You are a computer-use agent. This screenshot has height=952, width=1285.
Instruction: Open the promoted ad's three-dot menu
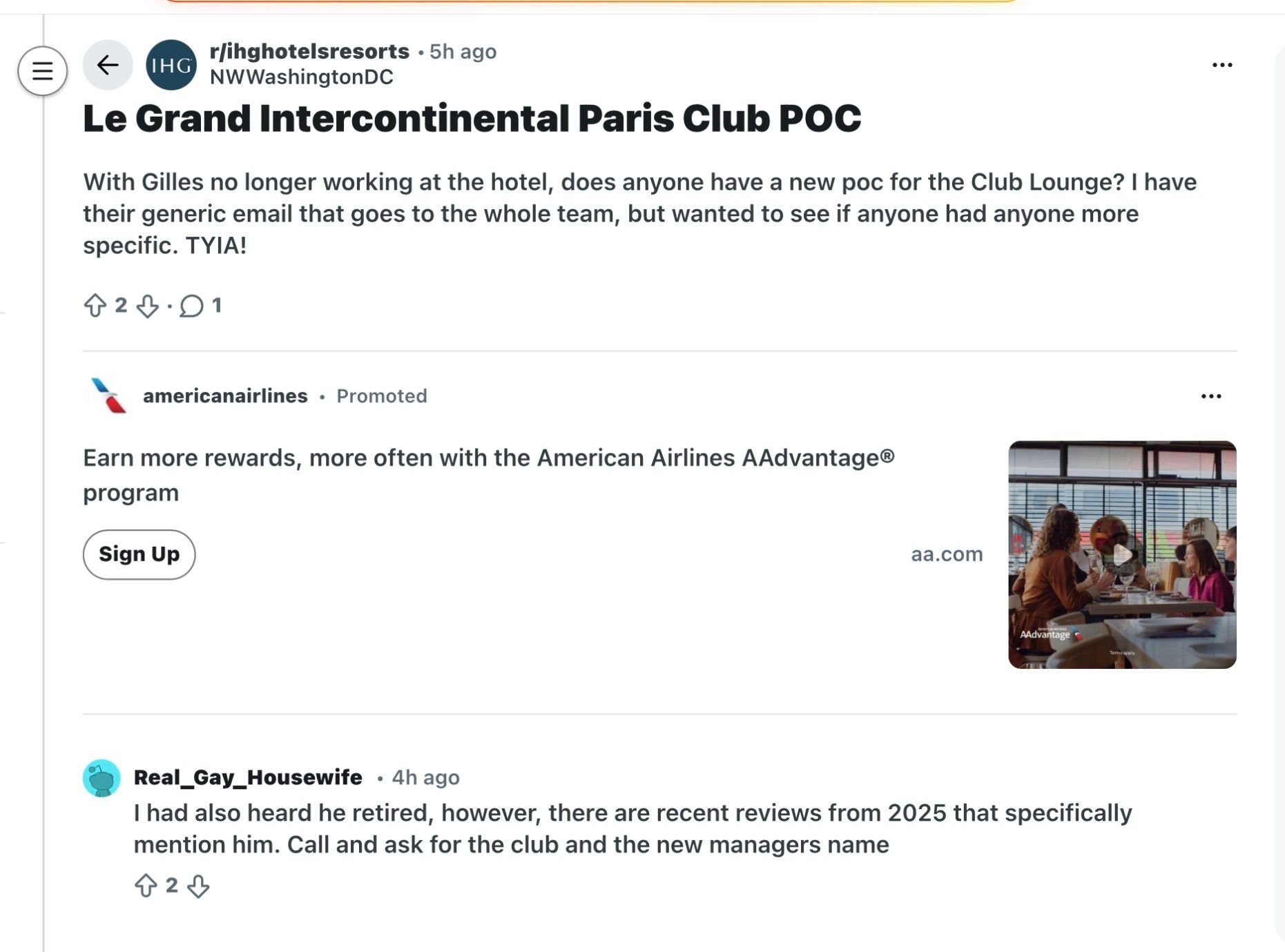pos(1210,396)
